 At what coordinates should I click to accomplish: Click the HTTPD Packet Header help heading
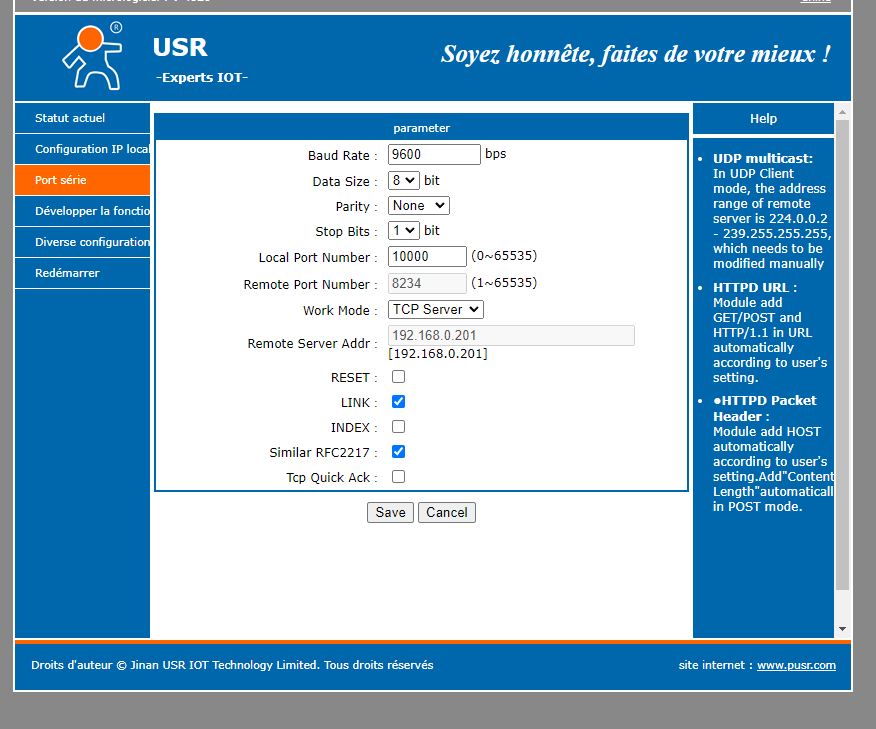[764, 408]
